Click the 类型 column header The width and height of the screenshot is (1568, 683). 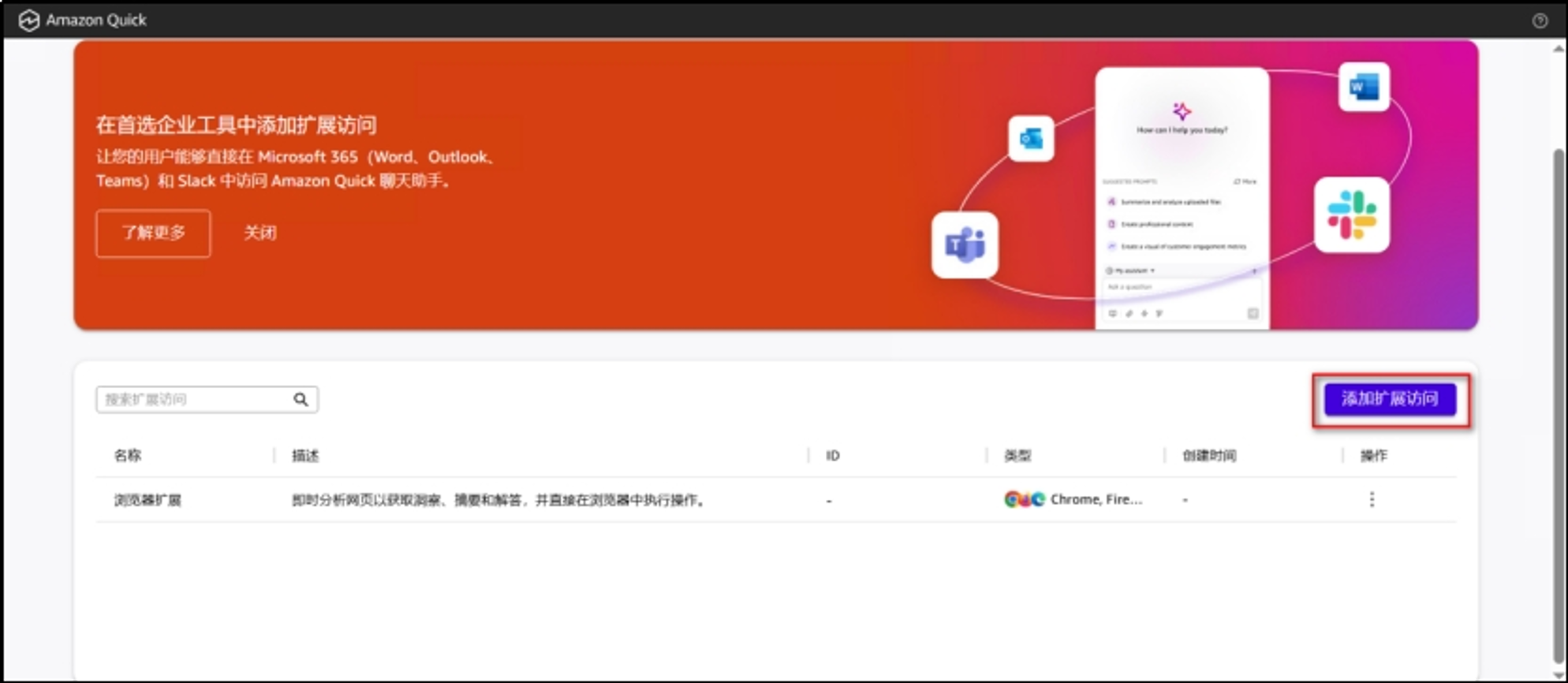1017,455
